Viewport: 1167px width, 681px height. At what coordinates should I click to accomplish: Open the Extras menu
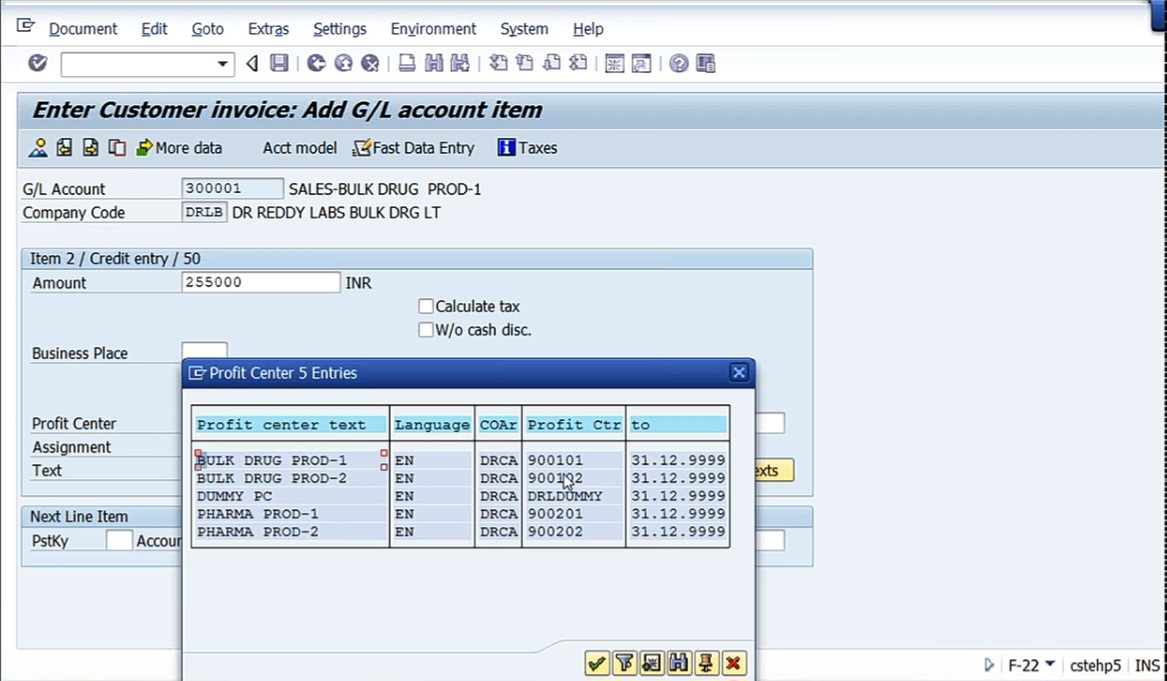coord(268,29)
